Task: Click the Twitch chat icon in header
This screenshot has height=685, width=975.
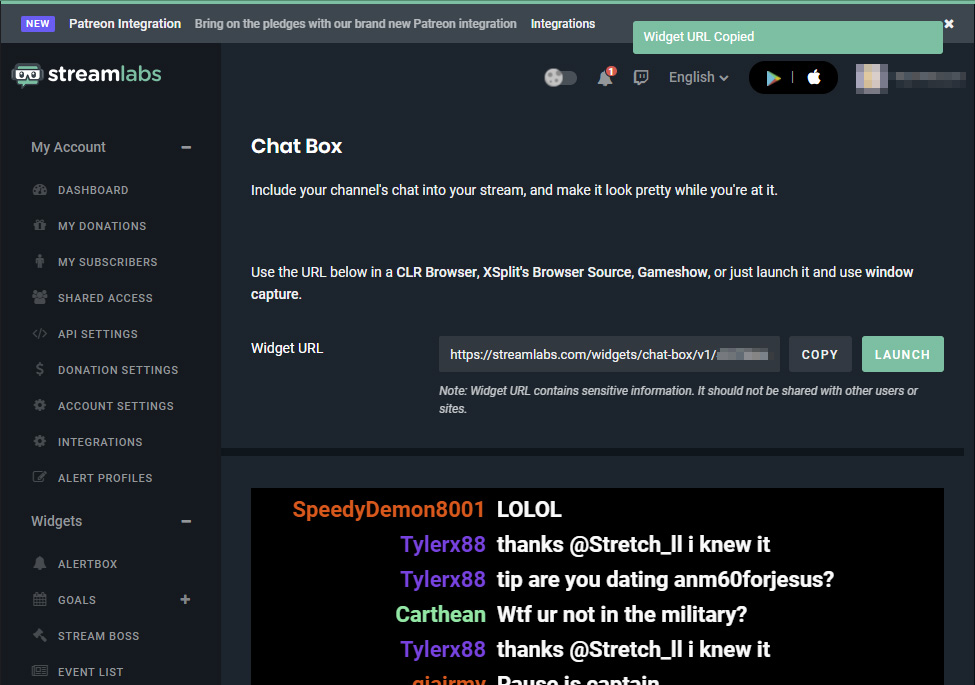Action: 641,78
